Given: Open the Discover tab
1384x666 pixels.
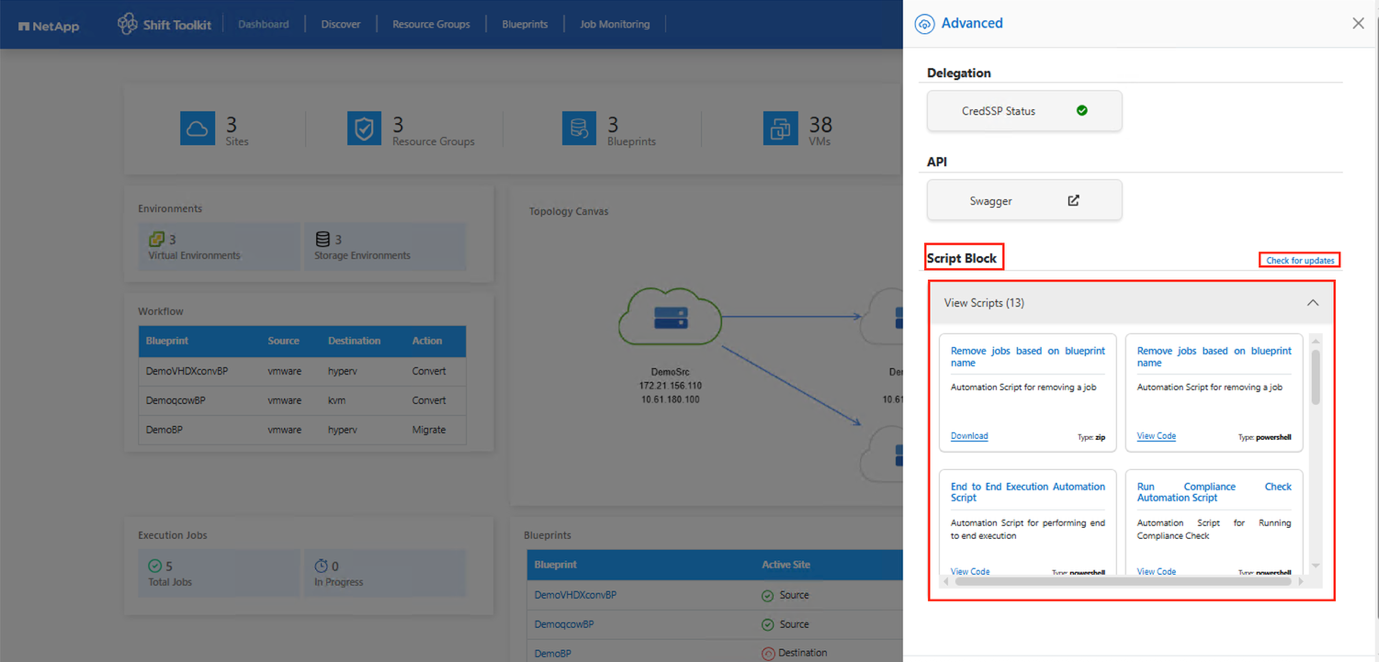Looking at the screenshot, I should coord(340,24).
